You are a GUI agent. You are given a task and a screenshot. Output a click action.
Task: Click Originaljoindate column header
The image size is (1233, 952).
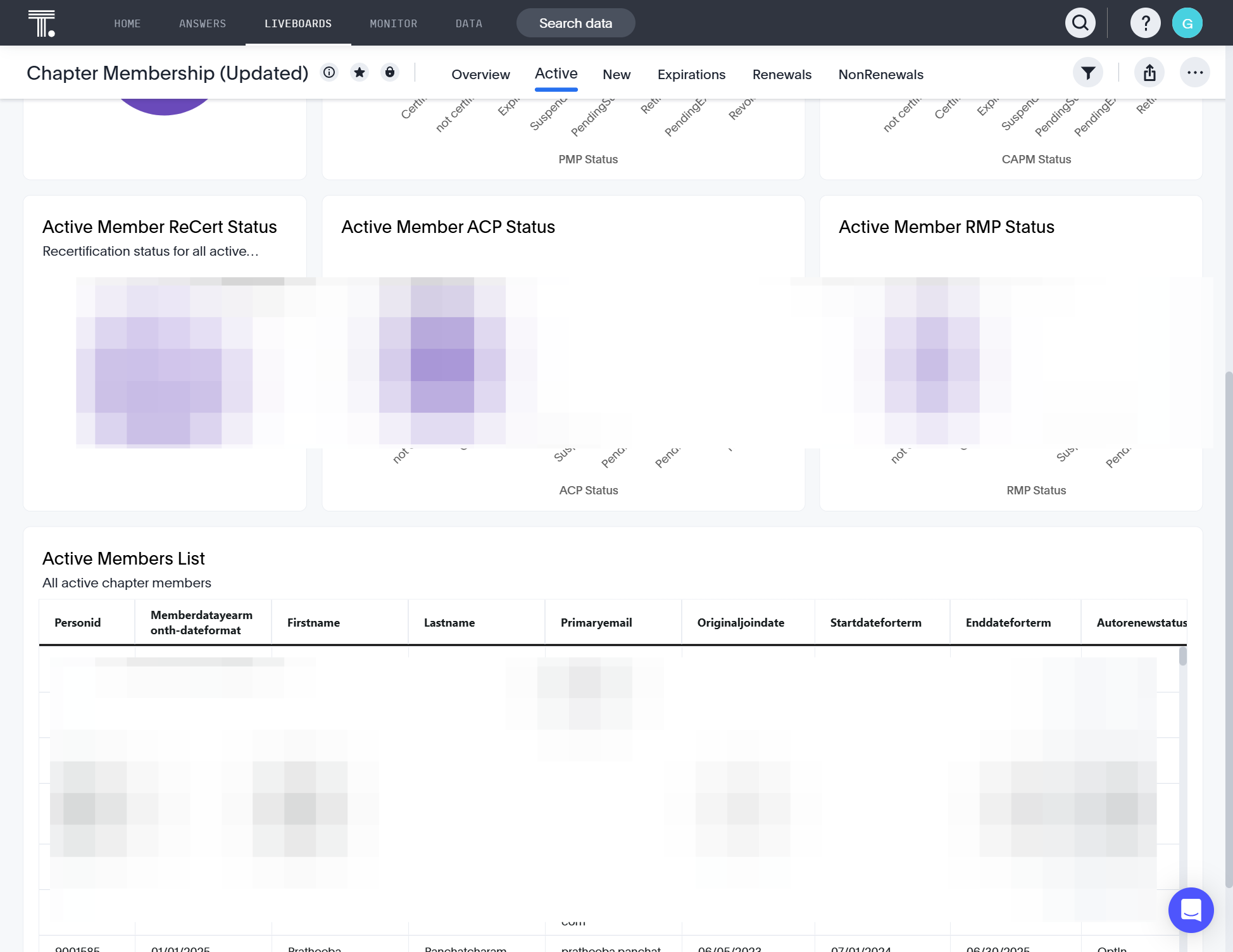tap(748, 622)
